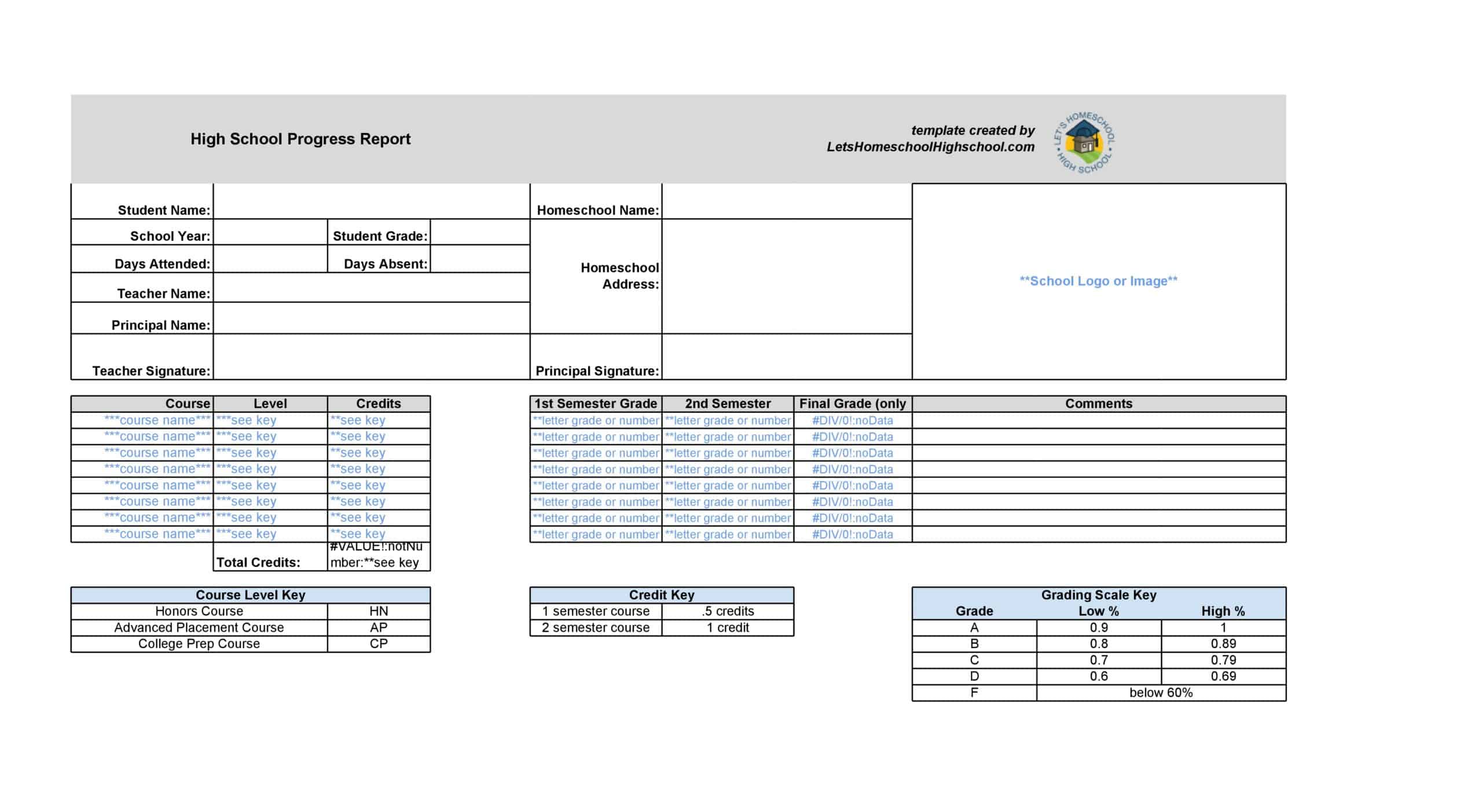Click the 0.89 high percentage cell

point(1223,644)
